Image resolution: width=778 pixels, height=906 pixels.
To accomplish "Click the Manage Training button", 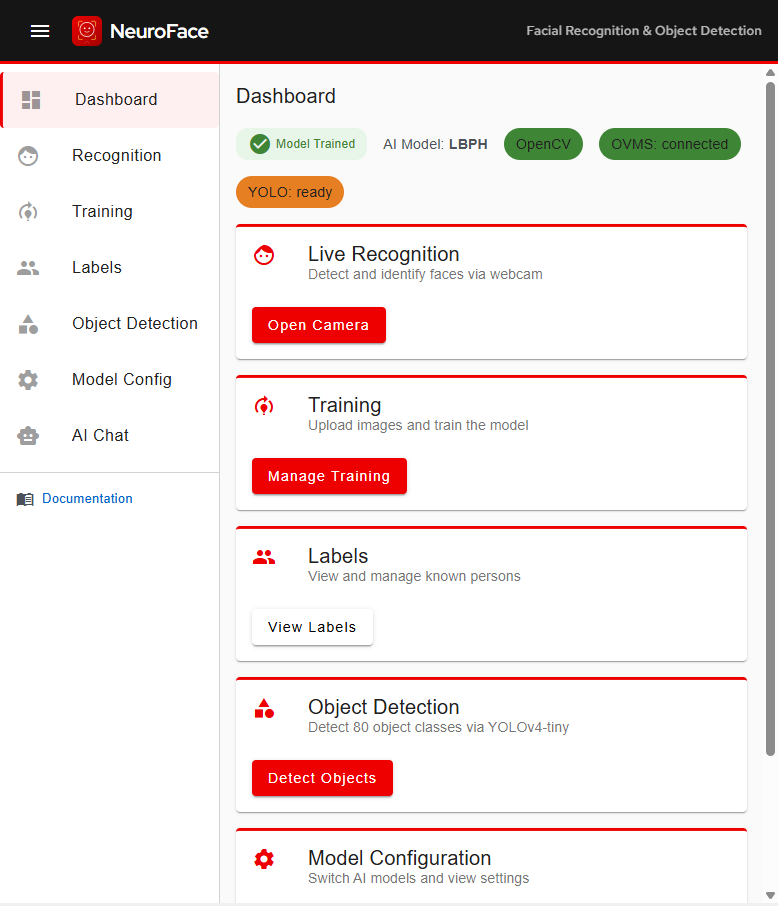I will [329, 476].
